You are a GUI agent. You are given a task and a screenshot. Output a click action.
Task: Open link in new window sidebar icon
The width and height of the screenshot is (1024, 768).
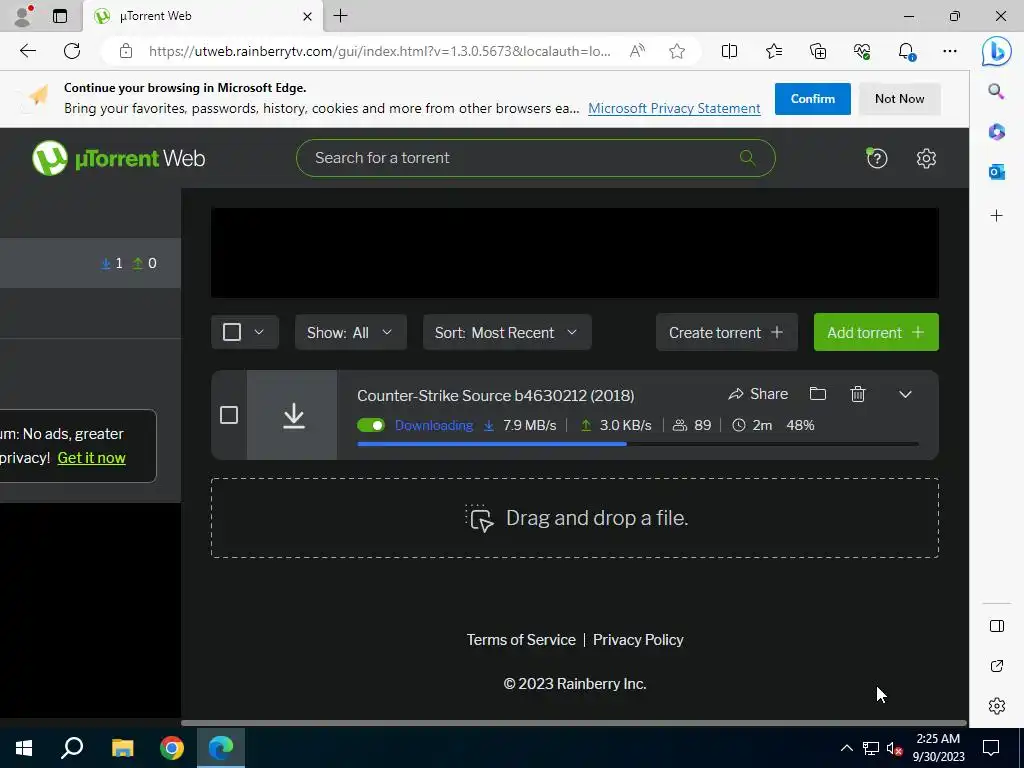point(997,666)
